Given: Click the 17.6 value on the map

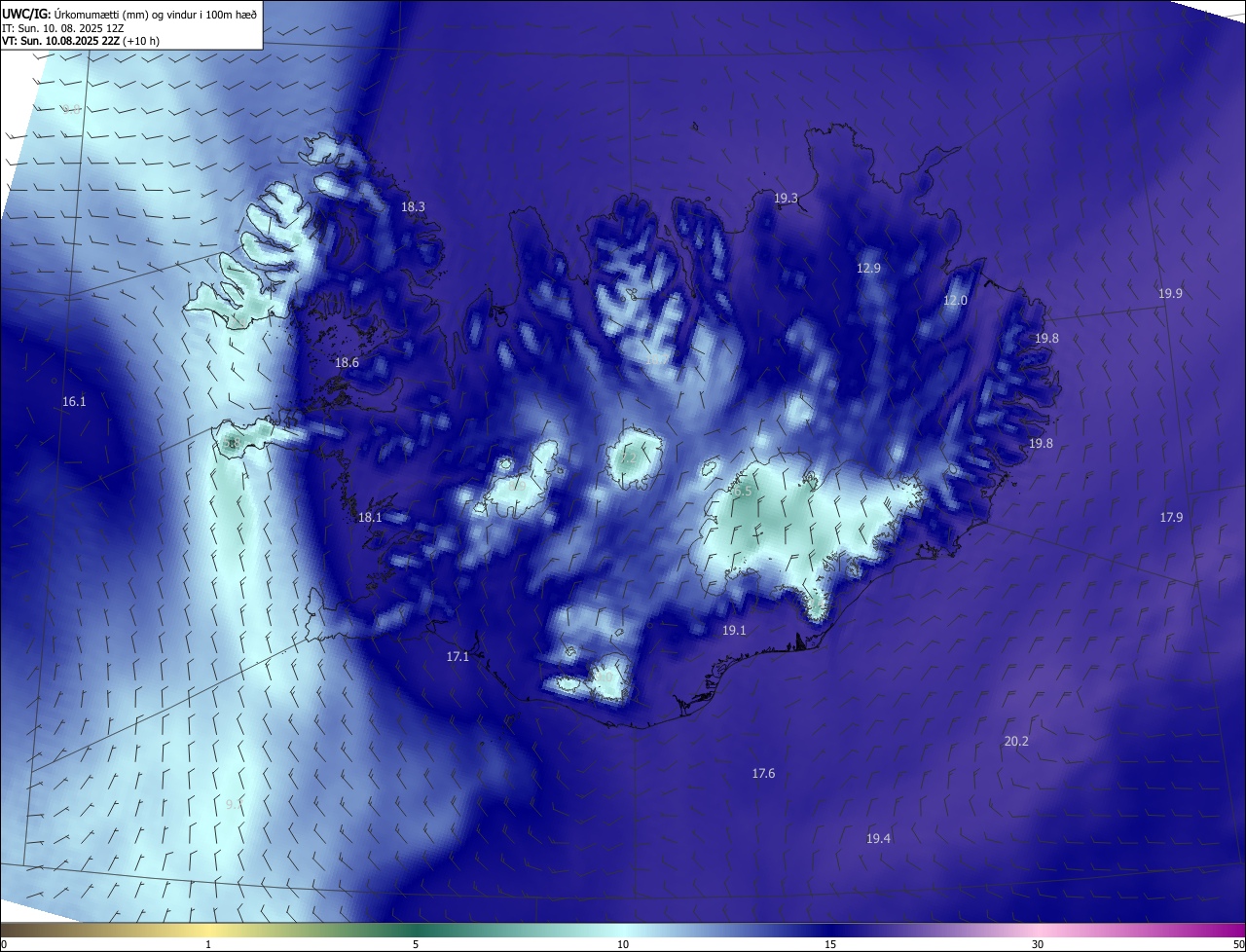Looking at the screenshot, I should tap(763, 774).
